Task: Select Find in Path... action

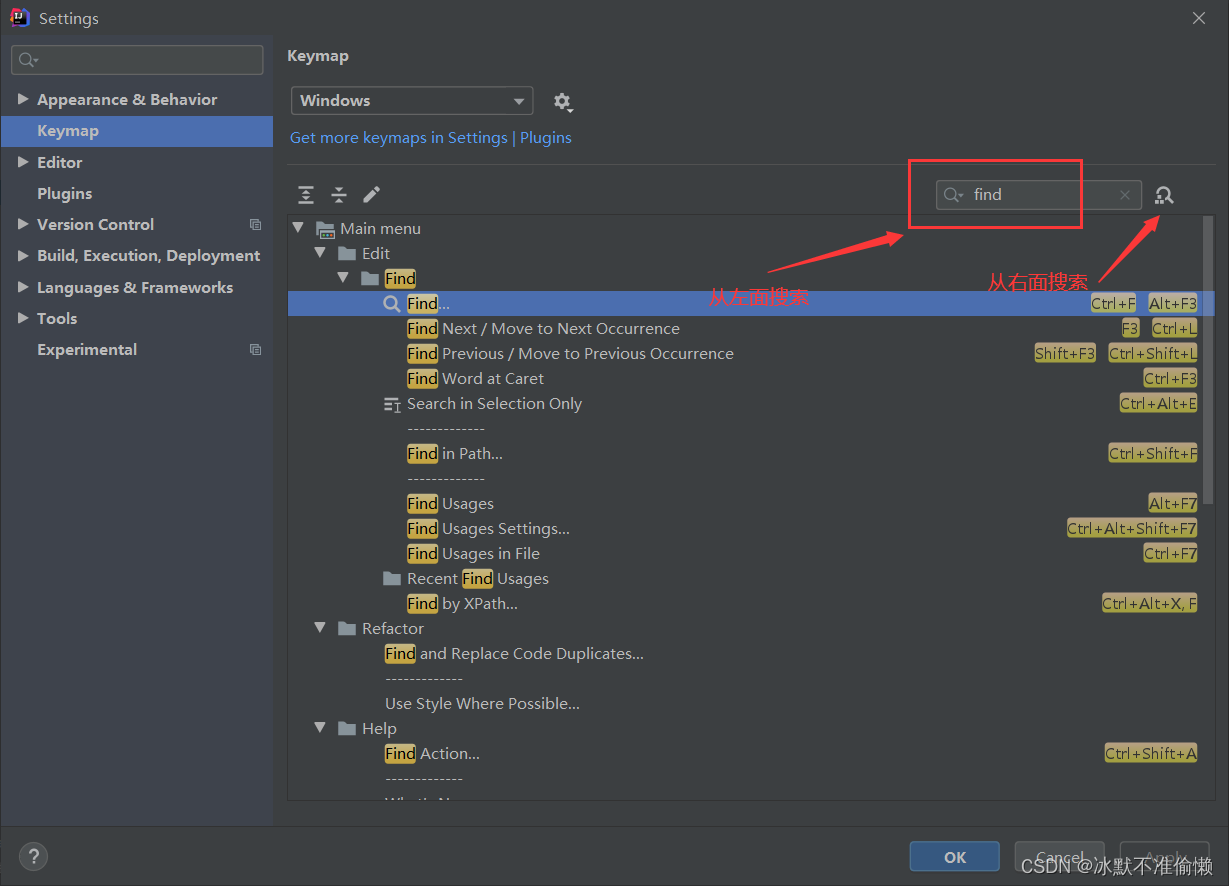Action: point(455,454)
